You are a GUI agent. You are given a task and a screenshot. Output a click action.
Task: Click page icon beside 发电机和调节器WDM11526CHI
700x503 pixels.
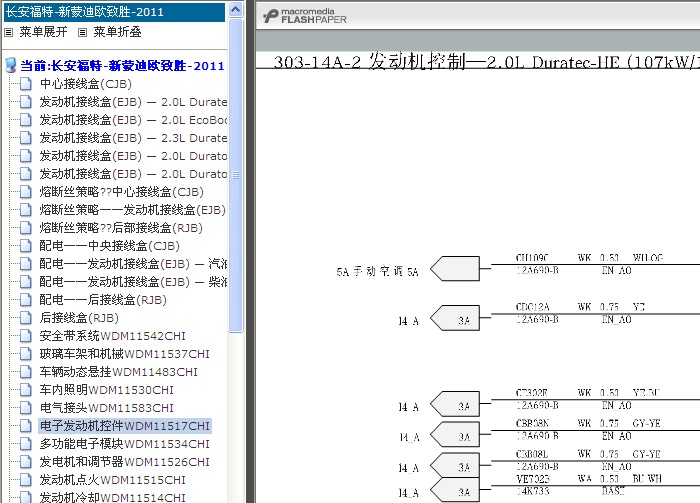click(x=26, y=462)
